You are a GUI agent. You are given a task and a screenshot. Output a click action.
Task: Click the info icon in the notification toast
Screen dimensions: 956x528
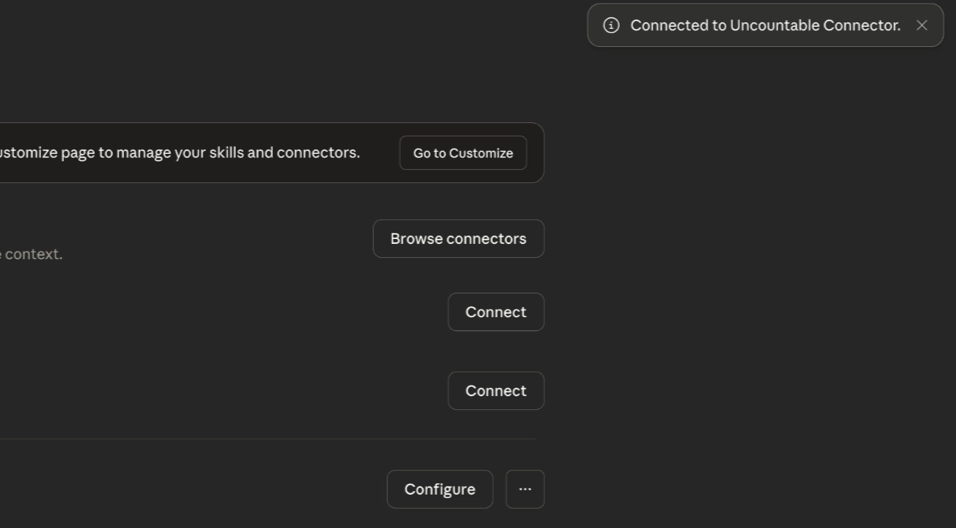[x=611, y=25]
